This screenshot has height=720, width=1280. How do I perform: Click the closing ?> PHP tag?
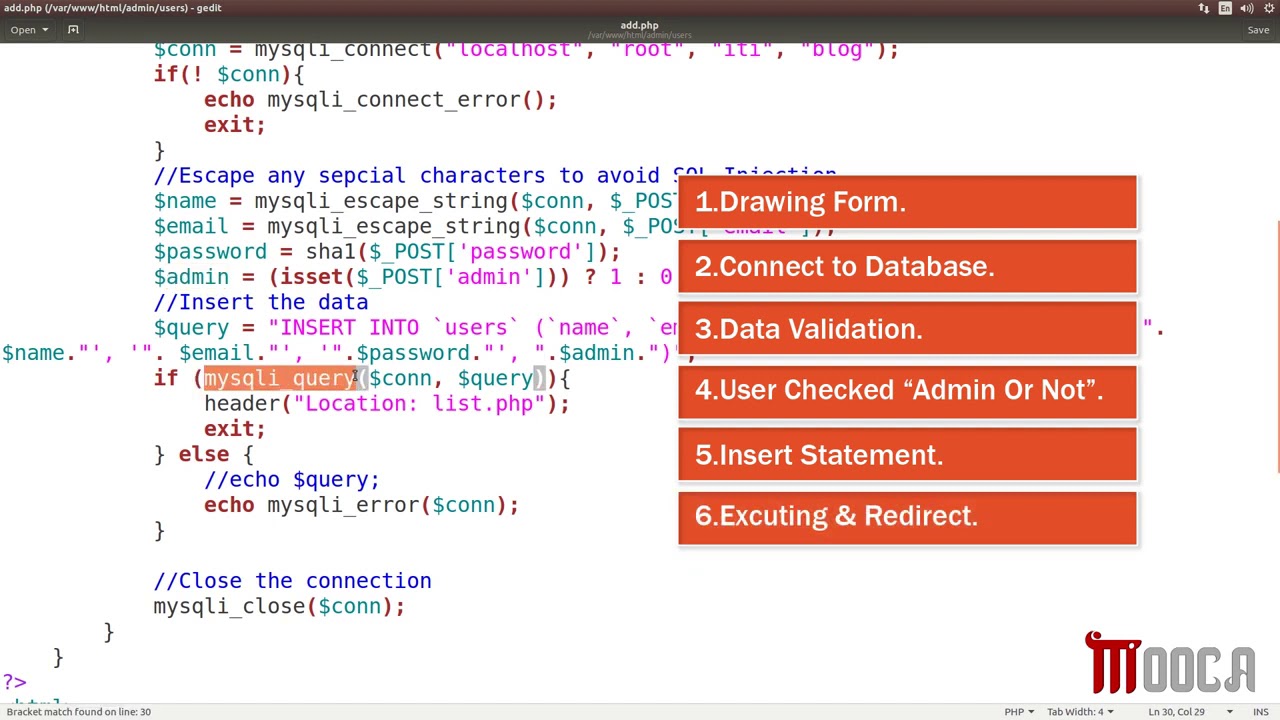coord(14,682)
